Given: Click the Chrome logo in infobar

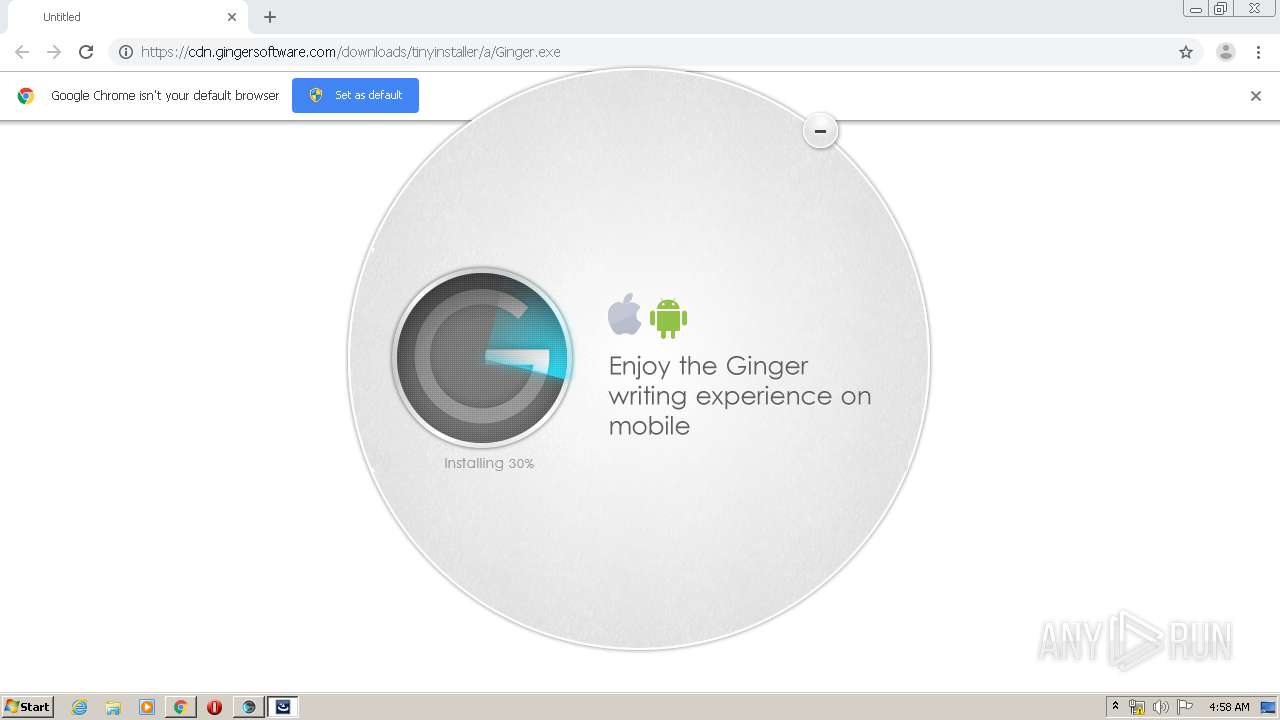Looking at the screenshot, I should [x=26, y=96].
